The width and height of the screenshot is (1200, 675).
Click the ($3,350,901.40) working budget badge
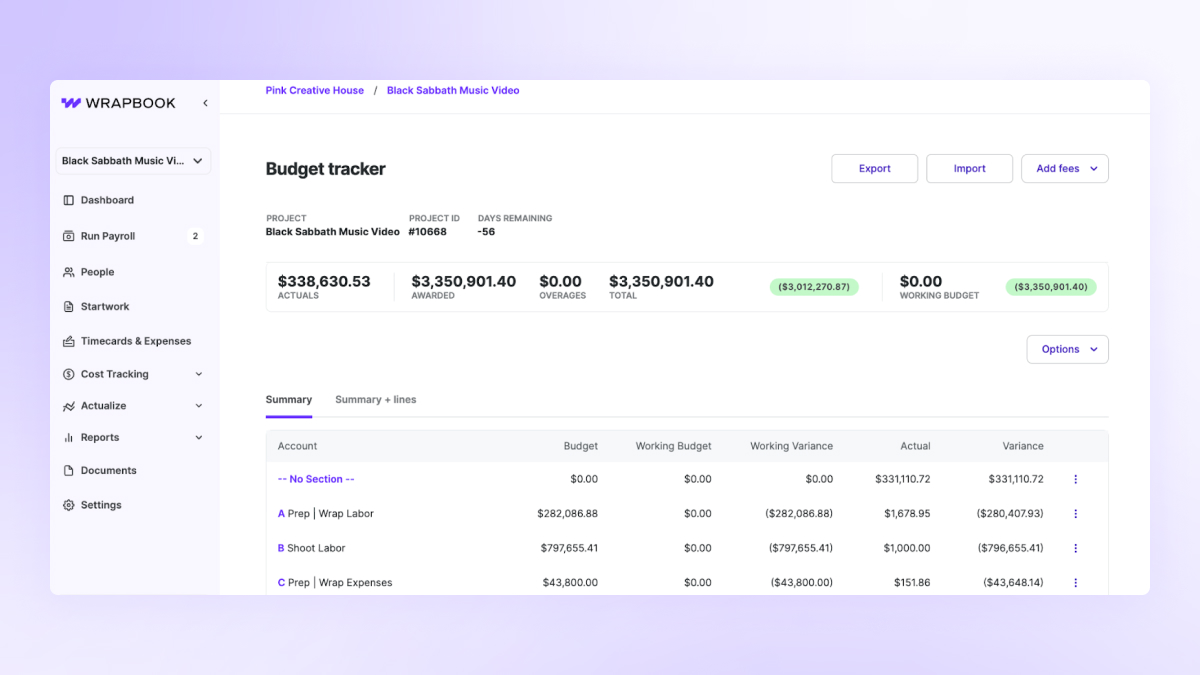point(1051,287)
